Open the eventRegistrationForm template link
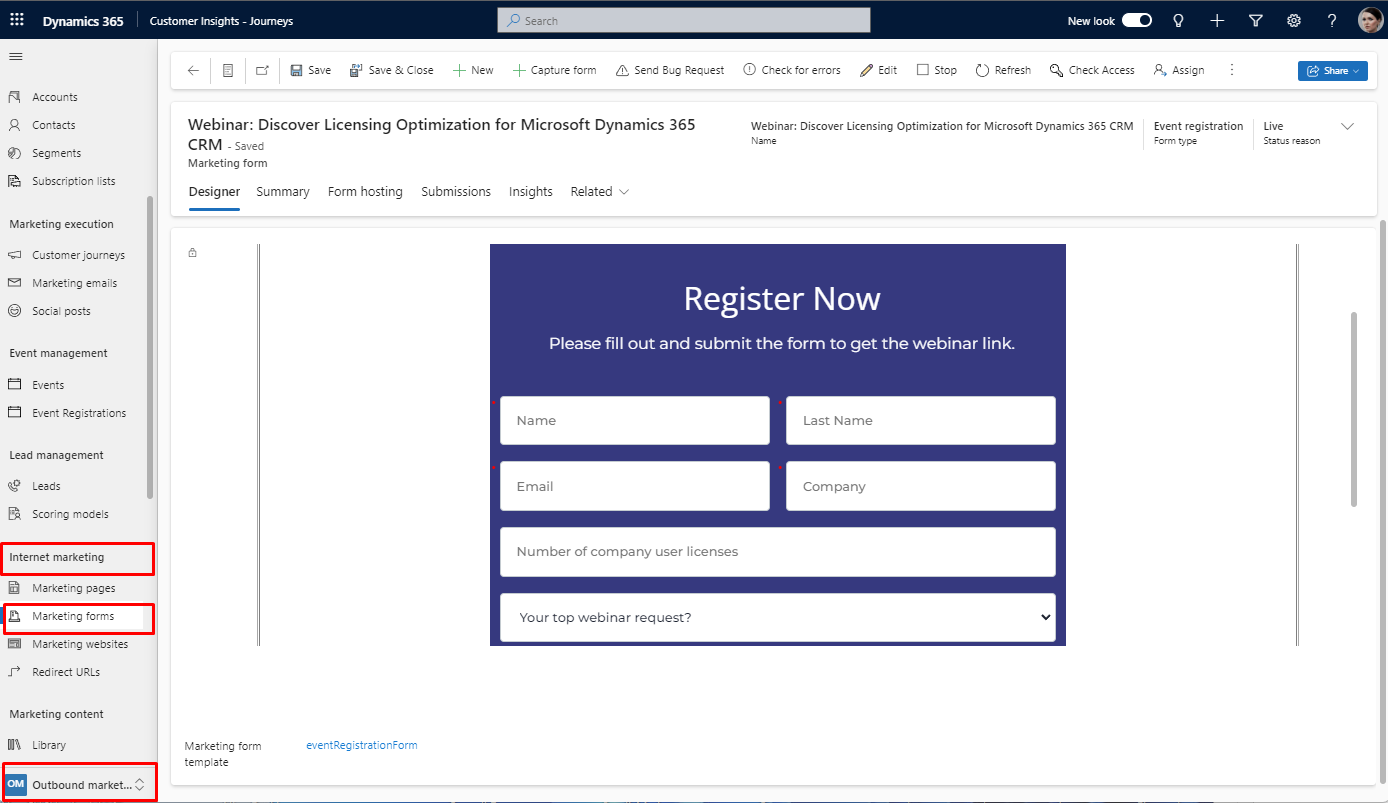Viewport: 1388px width, 803px height. click(x=362, y=745)
